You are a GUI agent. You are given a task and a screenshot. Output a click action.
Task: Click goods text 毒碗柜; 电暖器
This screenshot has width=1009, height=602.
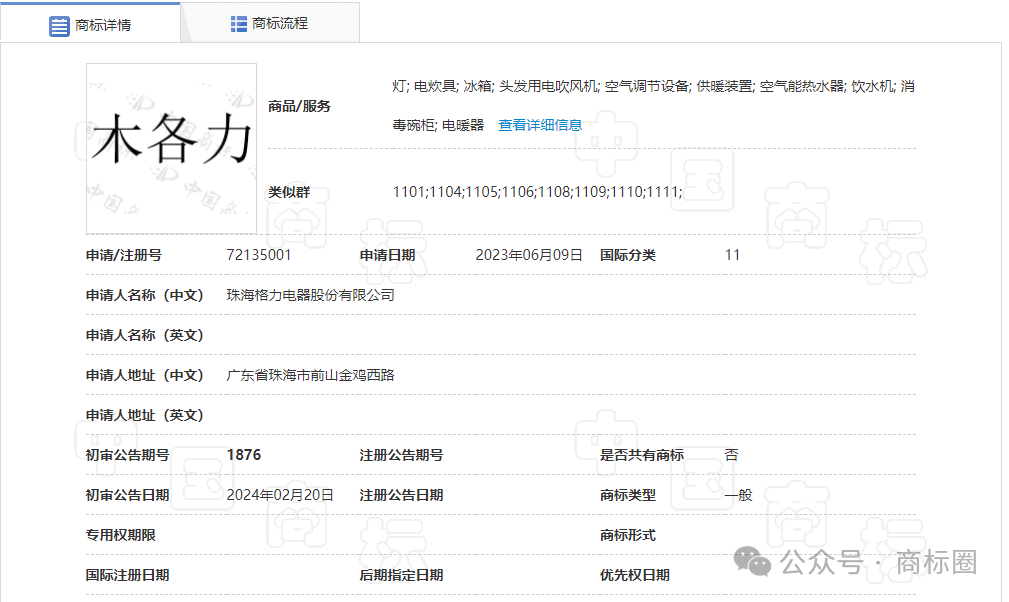click(438, 125)
